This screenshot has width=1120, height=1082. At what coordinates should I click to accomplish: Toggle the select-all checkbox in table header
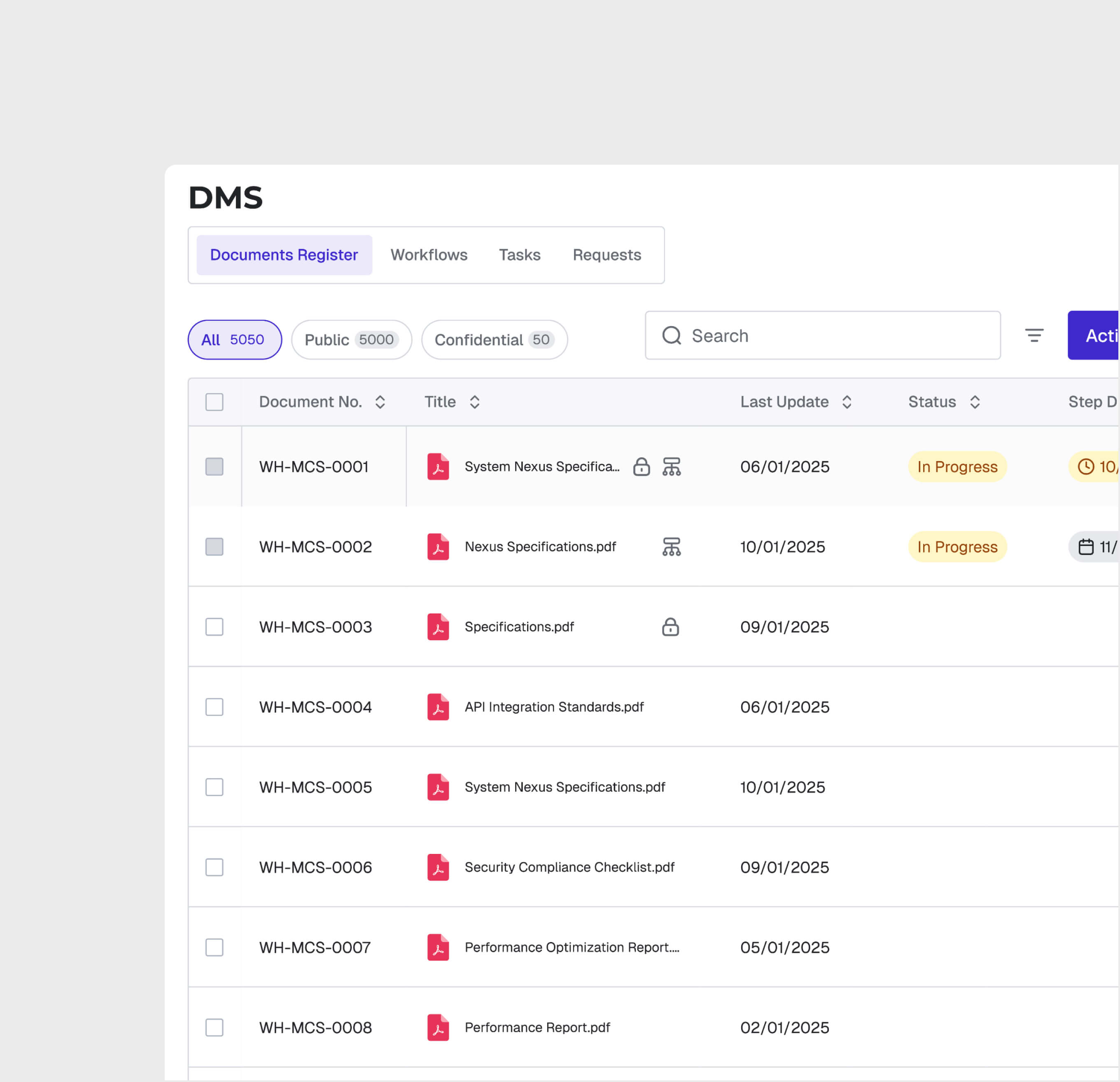[214, 401]
